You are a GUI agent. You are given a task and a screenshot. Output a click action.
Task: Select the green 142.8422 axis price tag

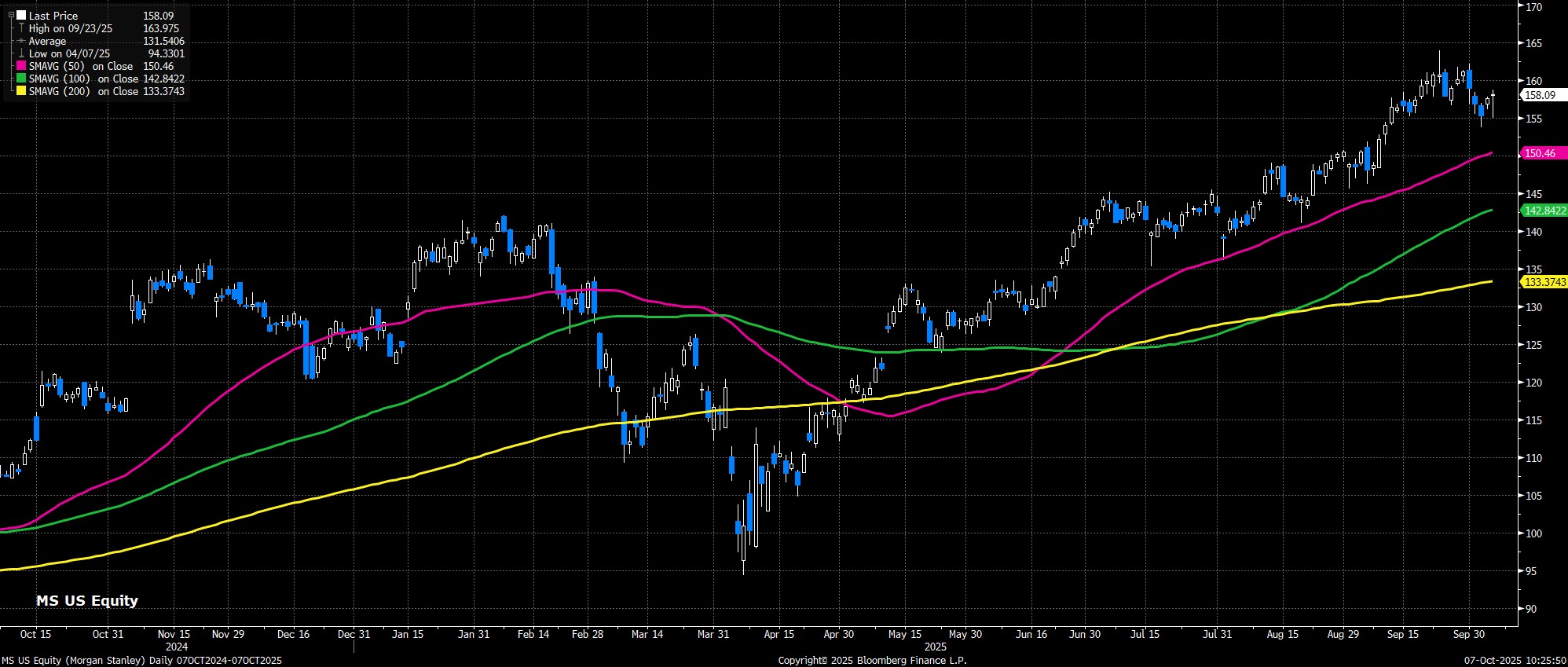tap(1544, 211)
